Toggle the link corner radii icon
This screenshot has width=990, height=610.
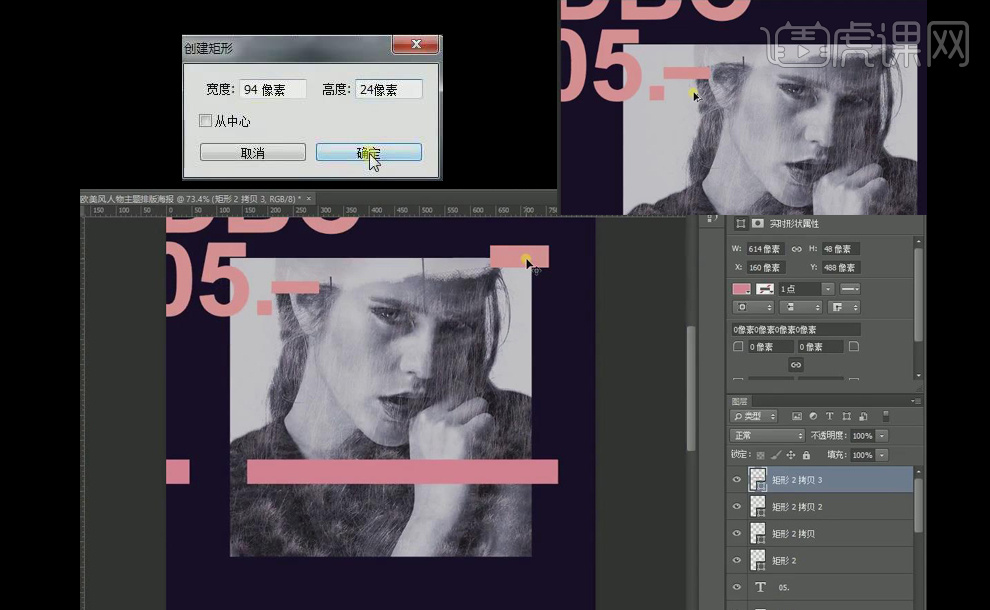796,365
